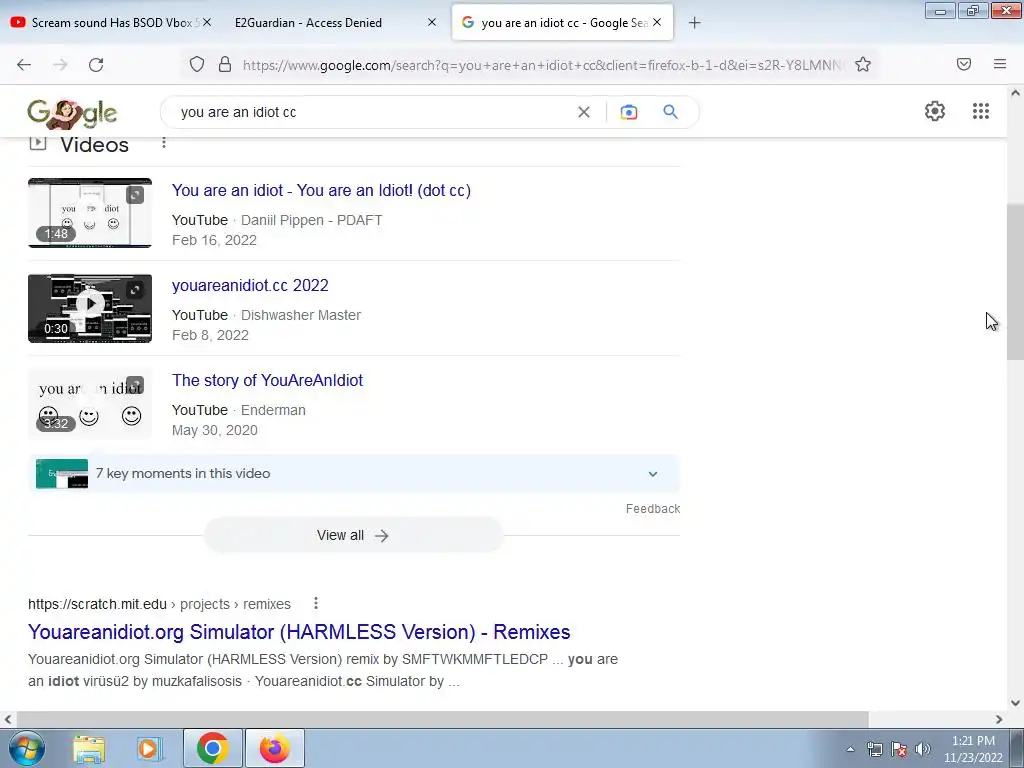Click the scroll up arrow

[1015, 93]
